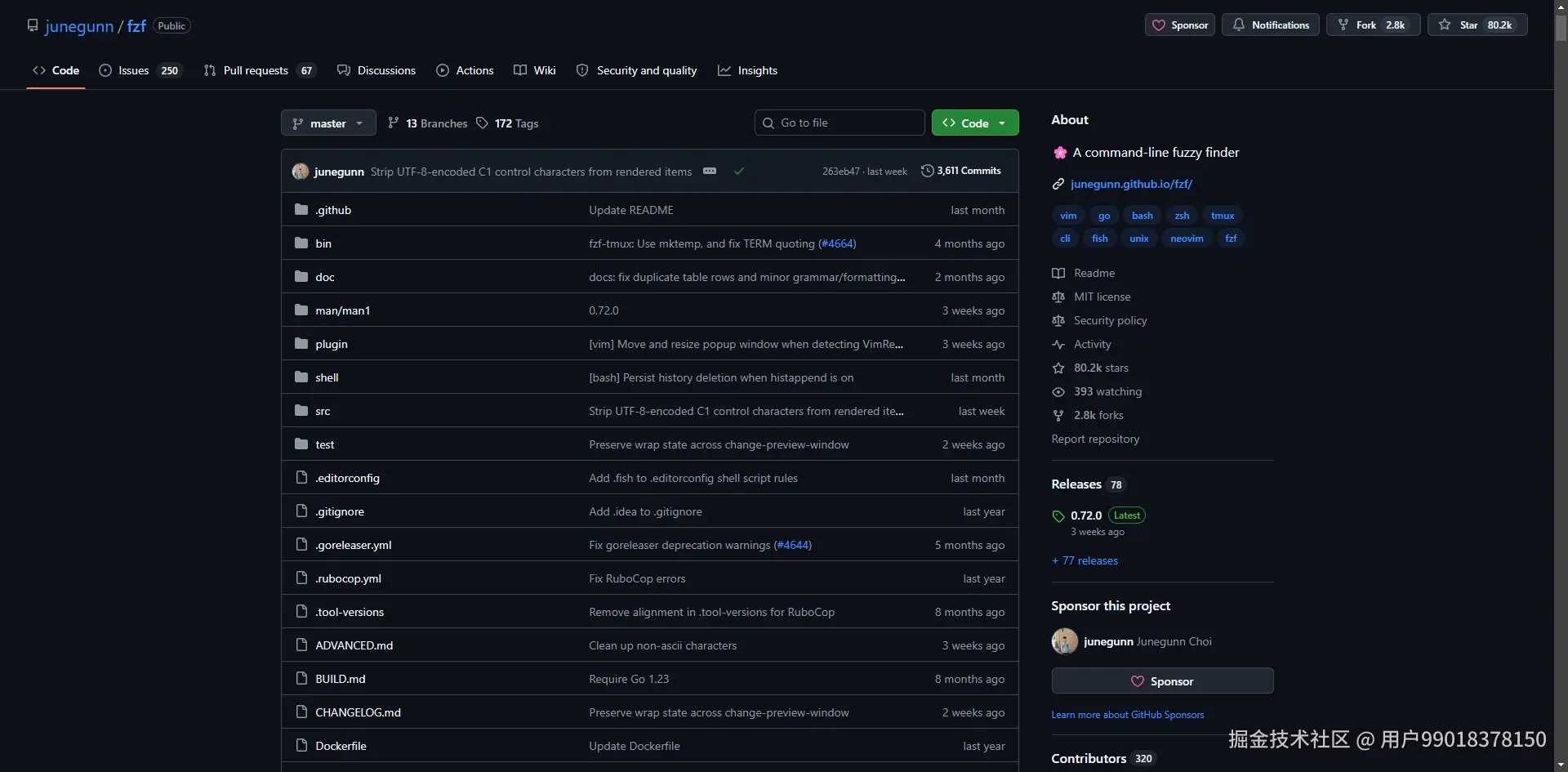Open the Discussions tab

pyautogui.click(x=376, y=70)
